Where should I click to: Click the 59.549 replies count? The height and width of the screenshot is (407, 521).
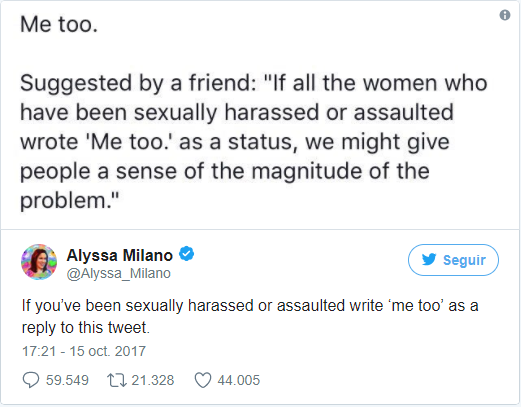point(67,380)
